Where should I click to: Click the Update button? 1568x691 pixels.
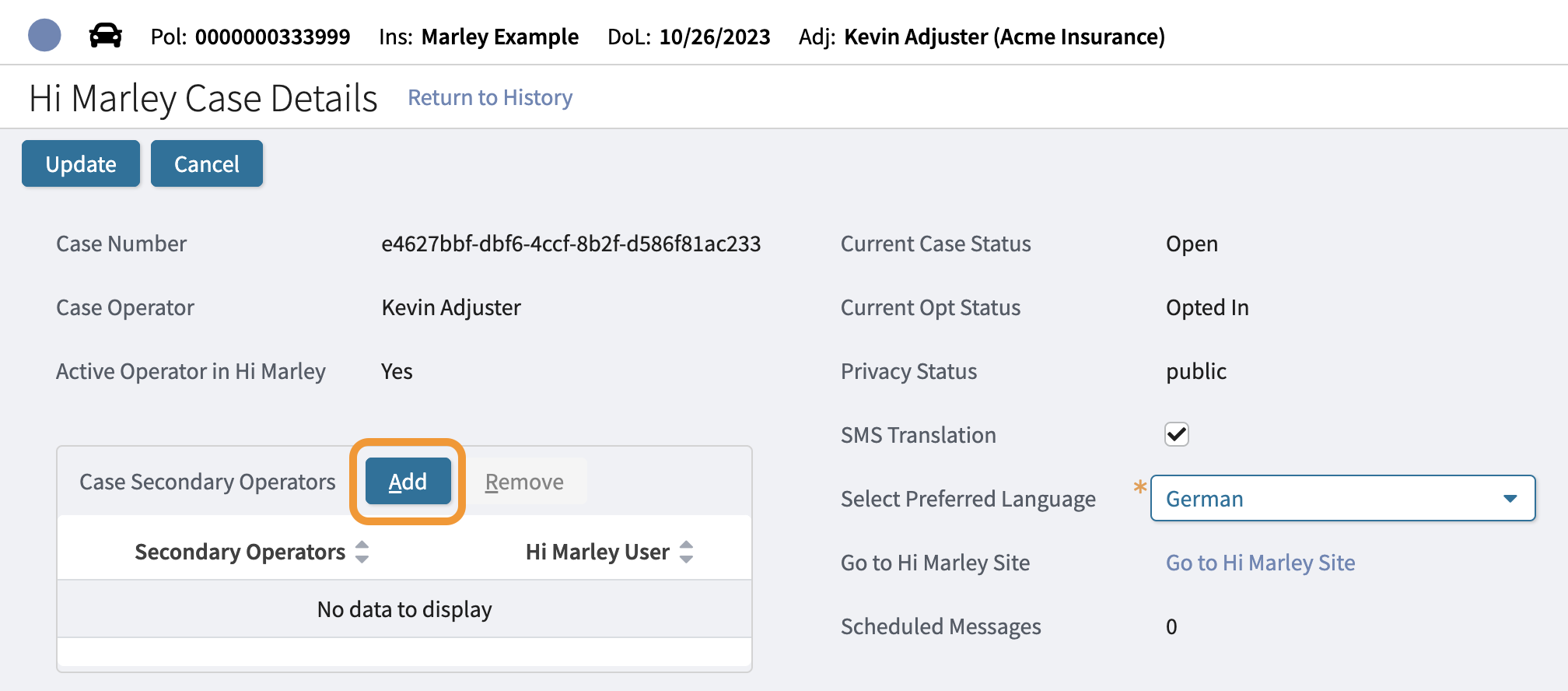pos(81,163)
